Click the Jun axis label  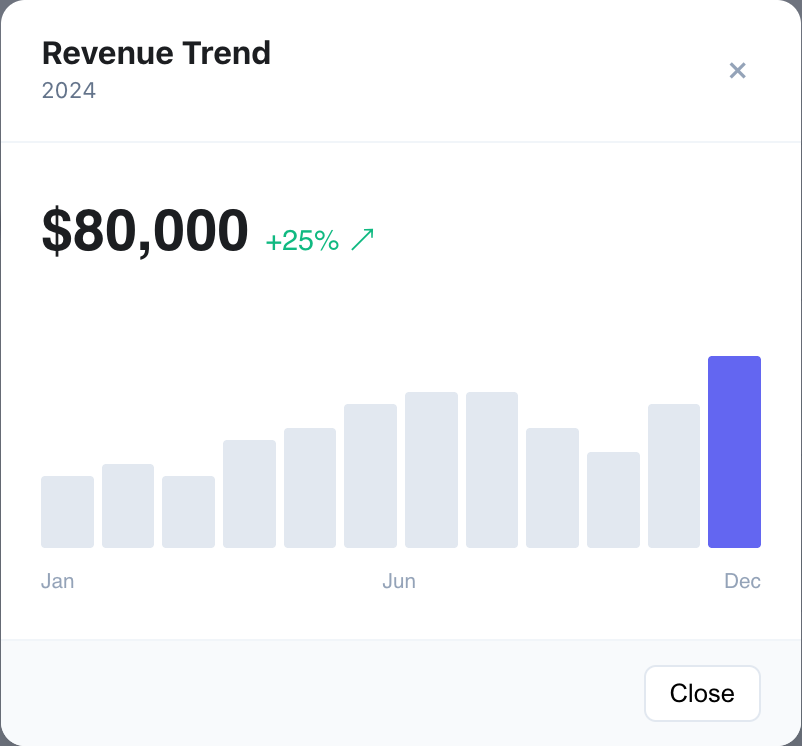click(400, 581)
